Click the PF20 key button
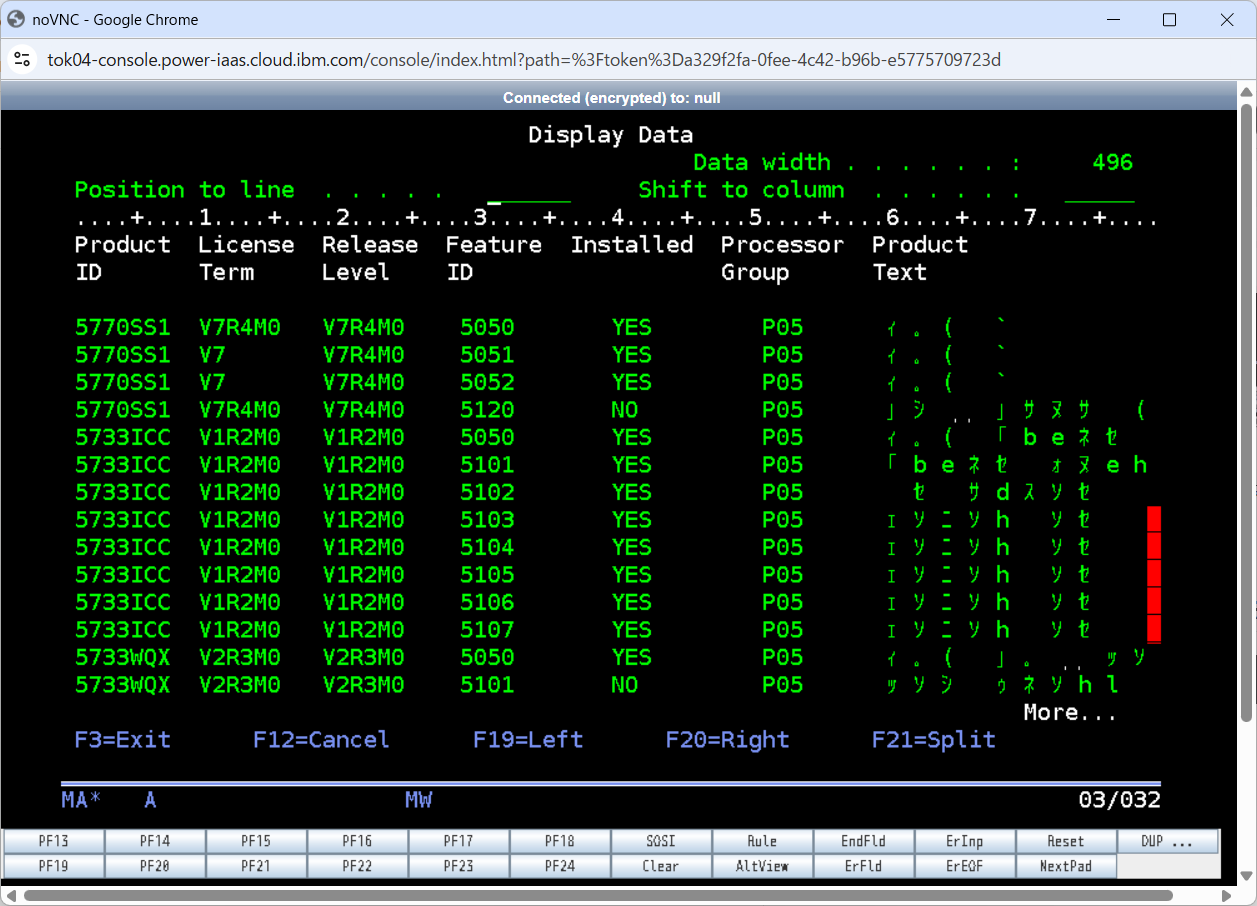The width and height of the screenshot is (1257, 906). pyautogui.click(x=155, y=866)
